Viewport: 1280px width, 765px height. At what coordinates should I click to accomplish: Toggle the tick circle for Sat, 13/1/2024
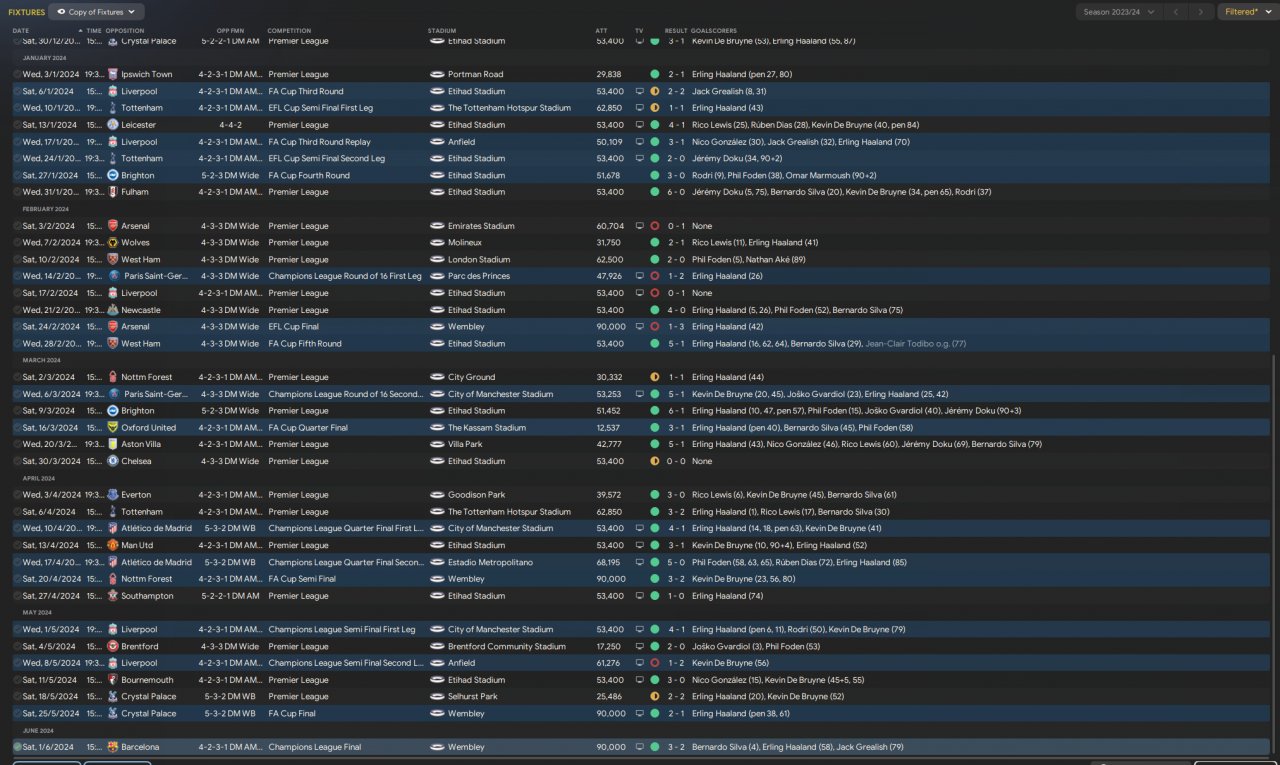pyautogui.click(x=17, y=125)
